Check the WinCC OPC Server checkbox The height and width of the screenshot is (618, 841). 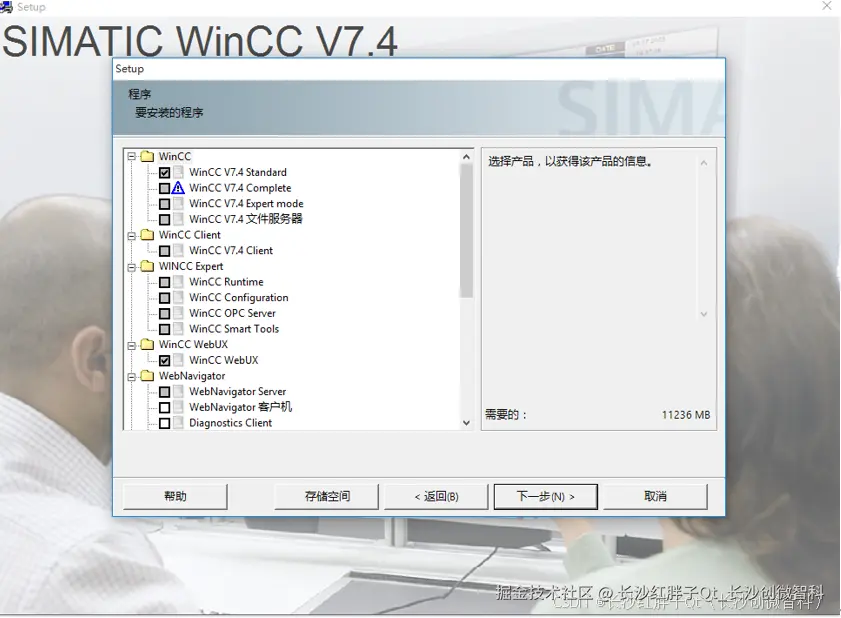(165, 313)
